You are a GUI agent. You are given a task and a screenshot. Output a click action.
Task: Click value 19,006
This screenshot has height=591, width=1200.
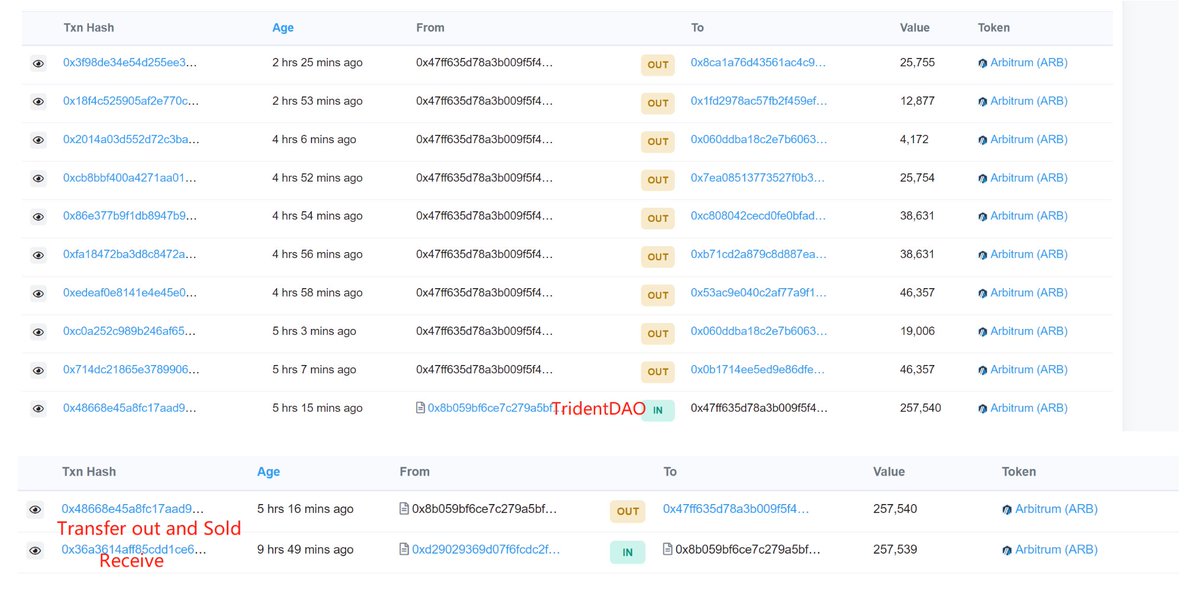pyautogui.click(x=917, y=331)
